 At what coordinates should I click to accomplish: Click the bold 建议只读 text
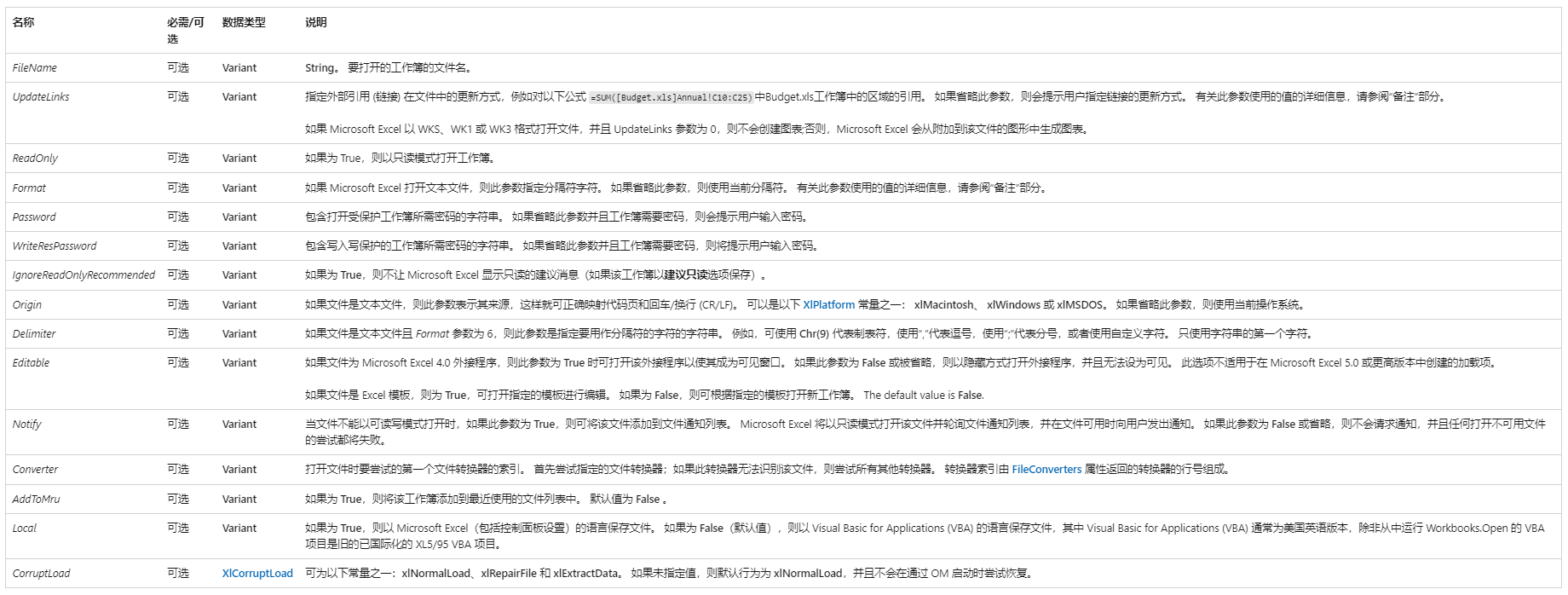pyautogui.click(x=686, y=275)
